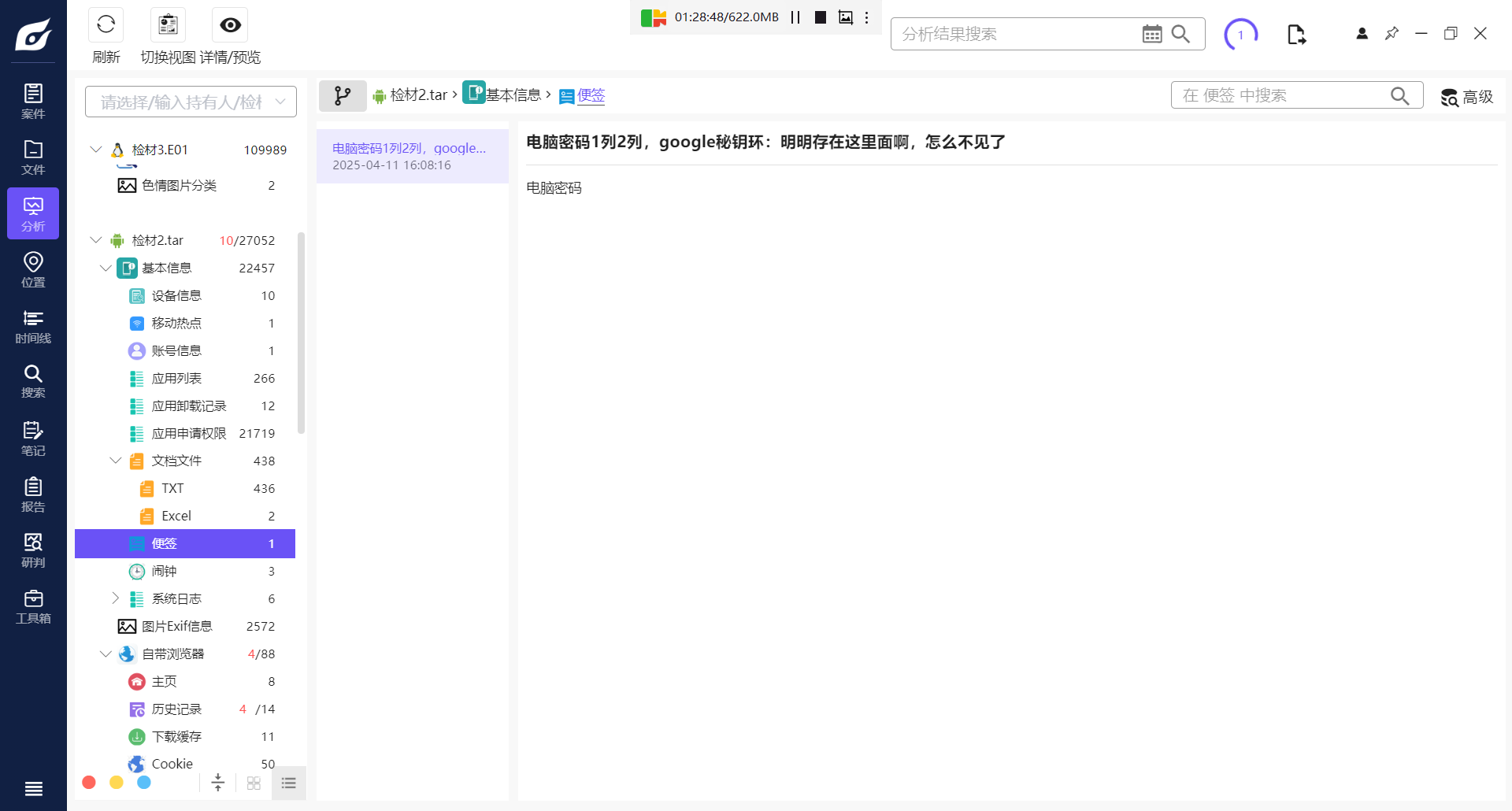
Task: Switch to list view at tree bottom
Action: 289,783
